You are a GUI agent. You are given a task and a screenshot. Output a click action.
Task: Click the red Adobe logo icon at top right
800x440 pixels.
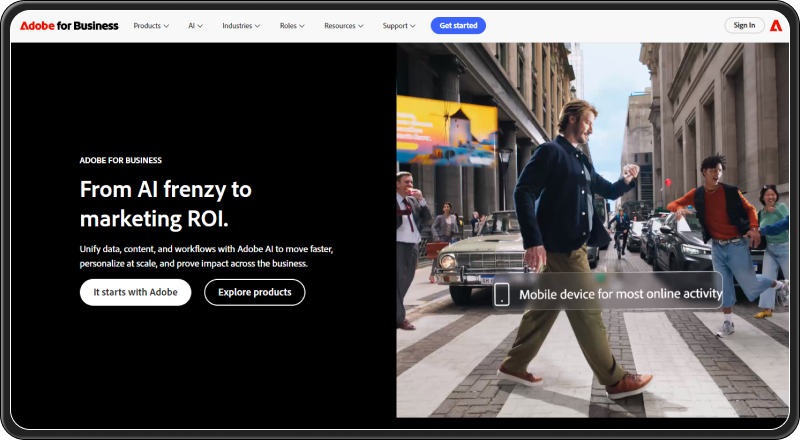pos(775,25)
